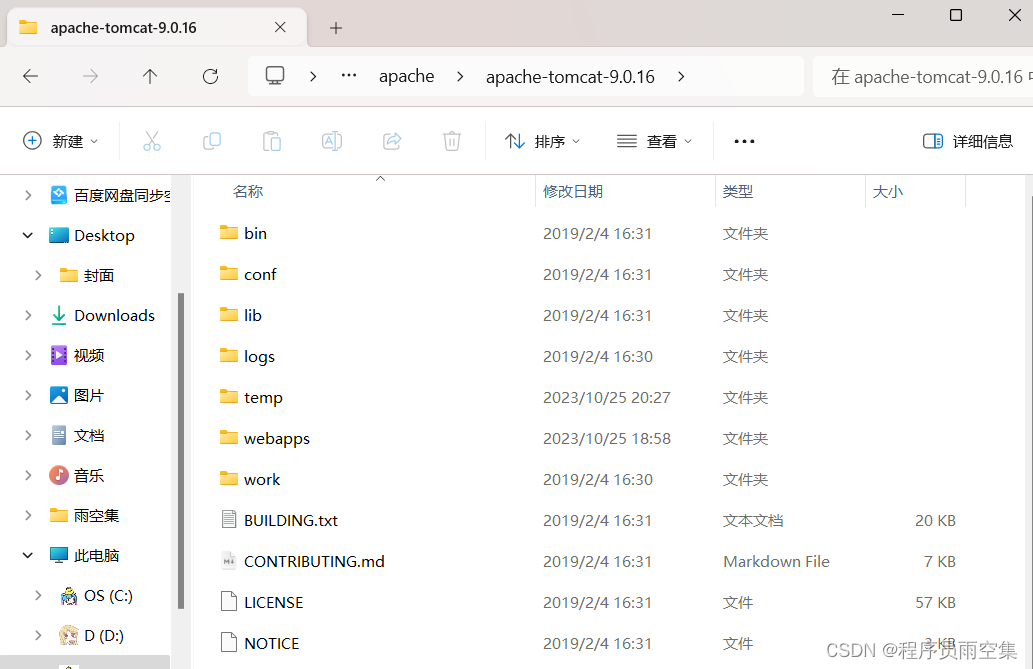Open the 新建 (New) dropdown
Image resolution: width=1033 pixels, height=669 pixels.
click(x=61, y=141)
